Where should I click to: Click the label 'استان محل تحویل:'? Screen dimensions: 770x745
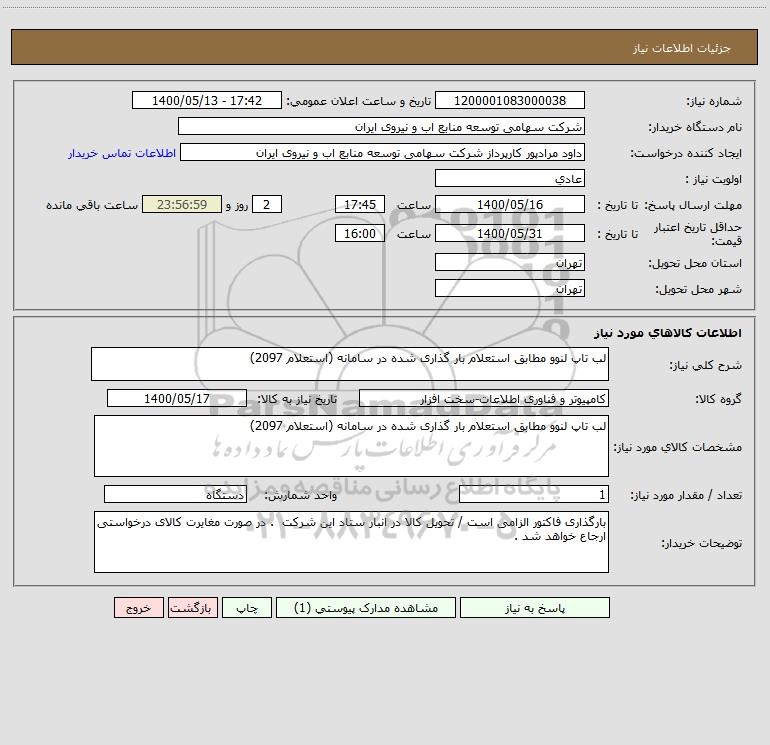click(x=695, y=264)
